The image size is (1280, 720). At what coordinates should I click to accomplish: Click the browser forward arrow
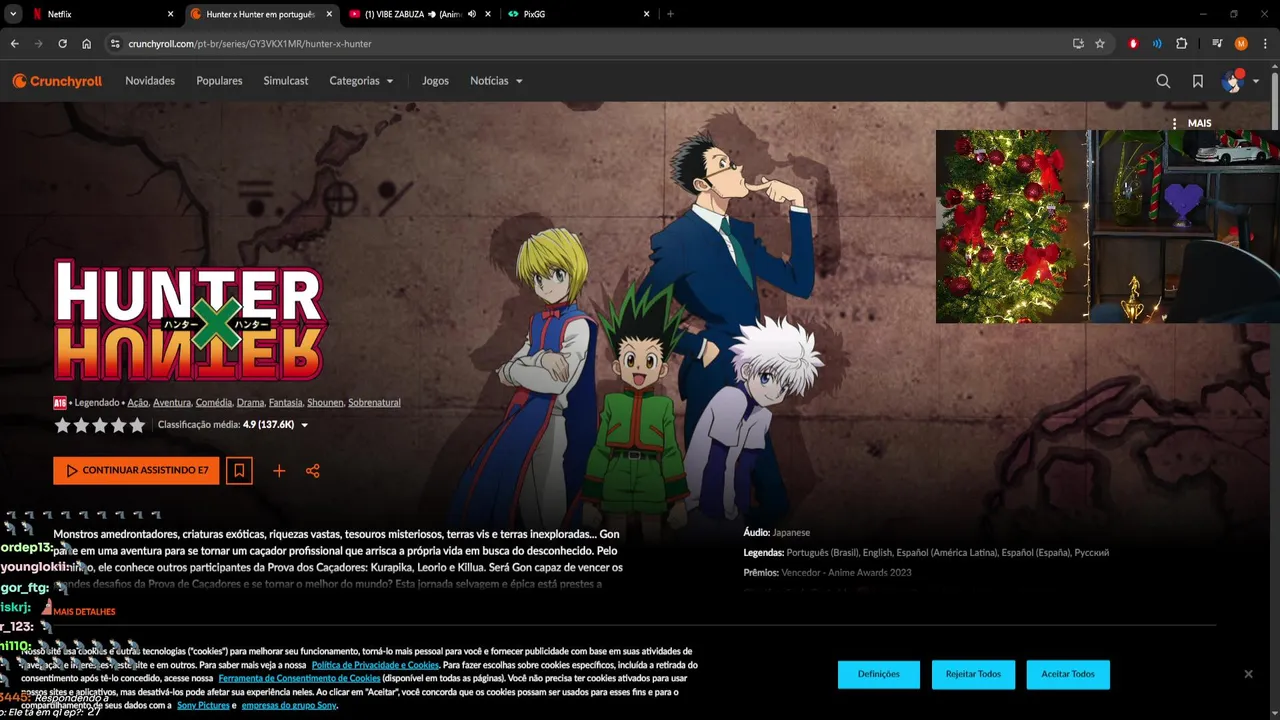(x=38, y=44)
